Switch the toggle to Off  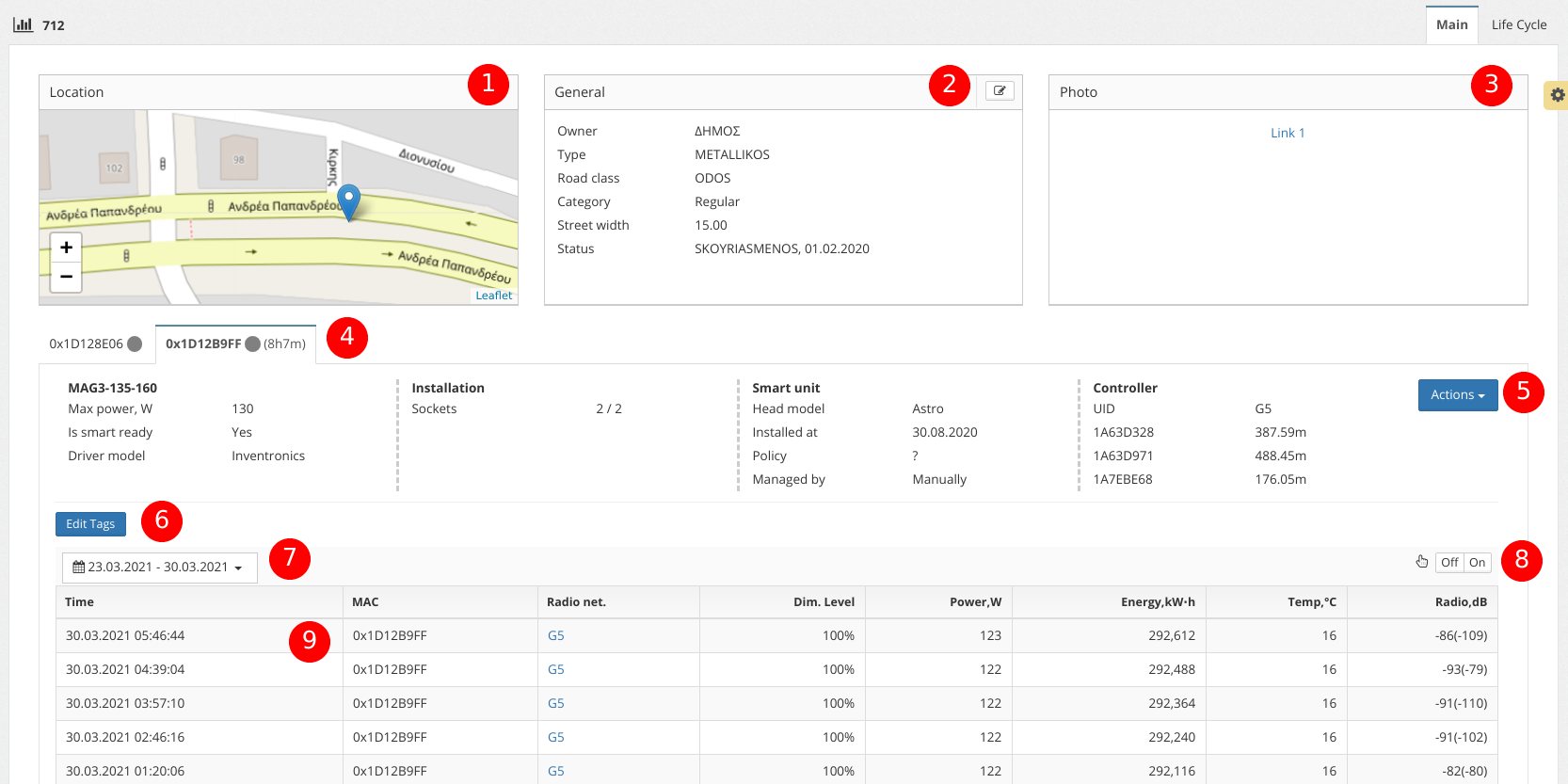coord(1449,563)
